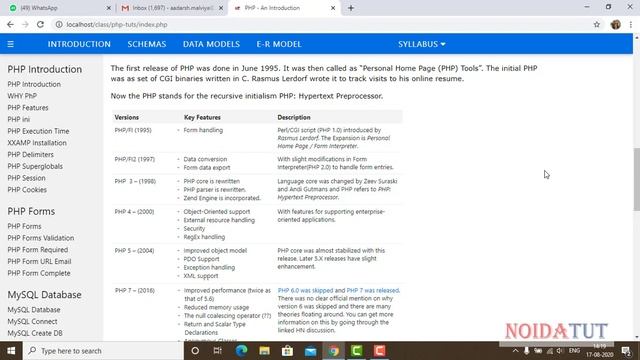
Task: Select the 'PHP 4 – (2000)' version cell
Action: click(x=134, y=212)
